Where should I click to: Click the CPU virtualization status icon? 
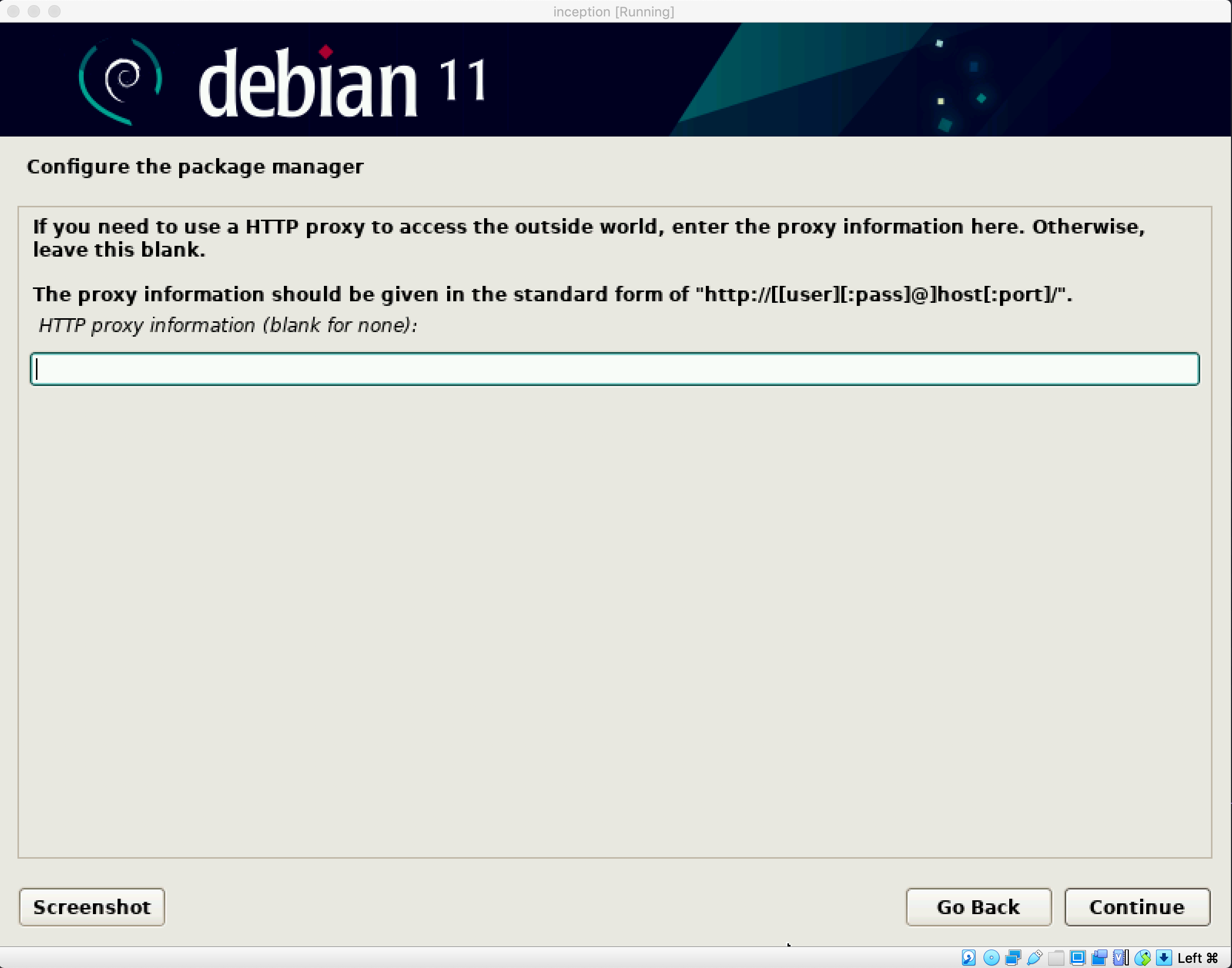[1121, 958]
